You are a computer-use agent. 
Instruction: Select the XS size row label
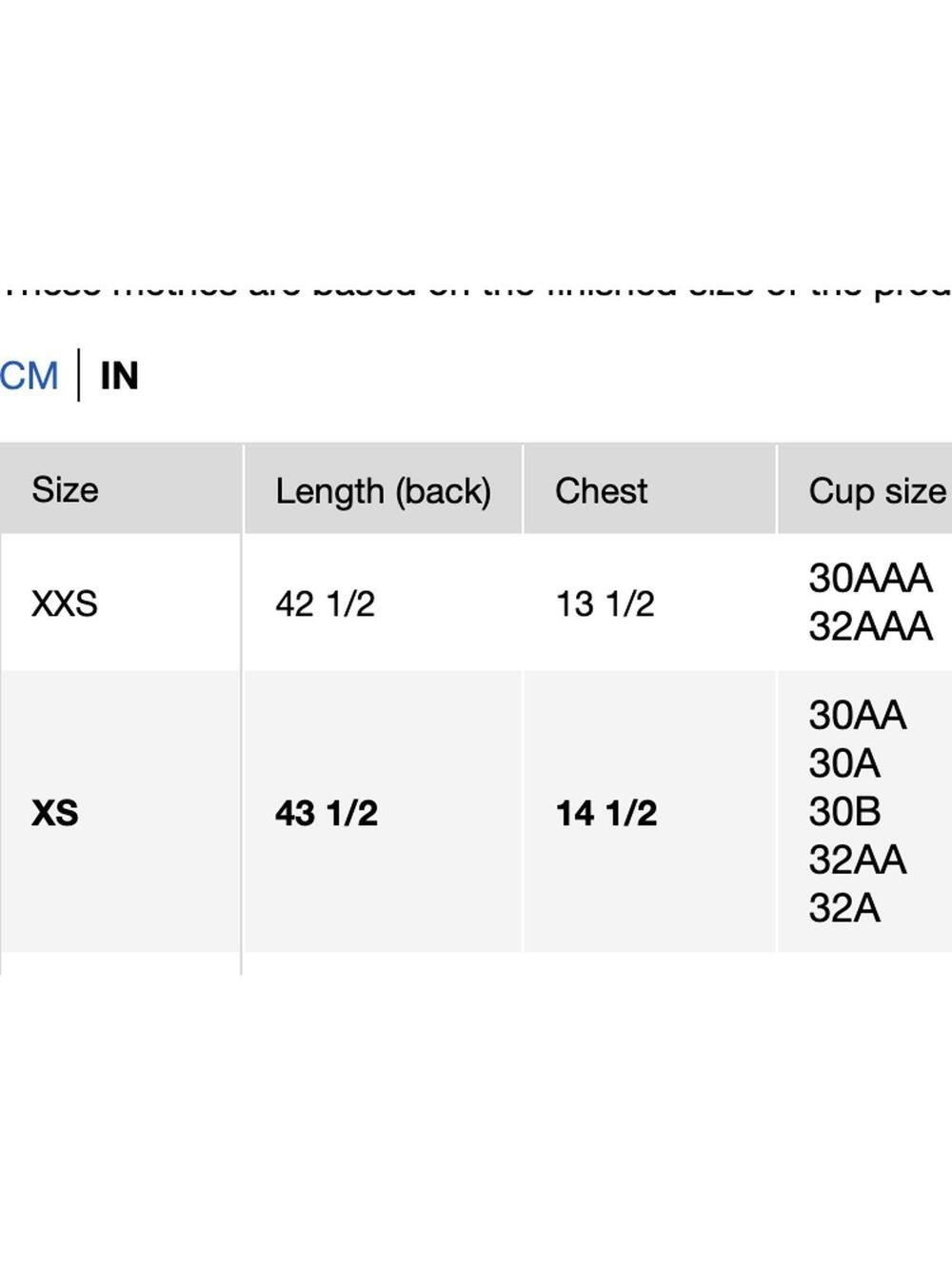pos(54,813)
